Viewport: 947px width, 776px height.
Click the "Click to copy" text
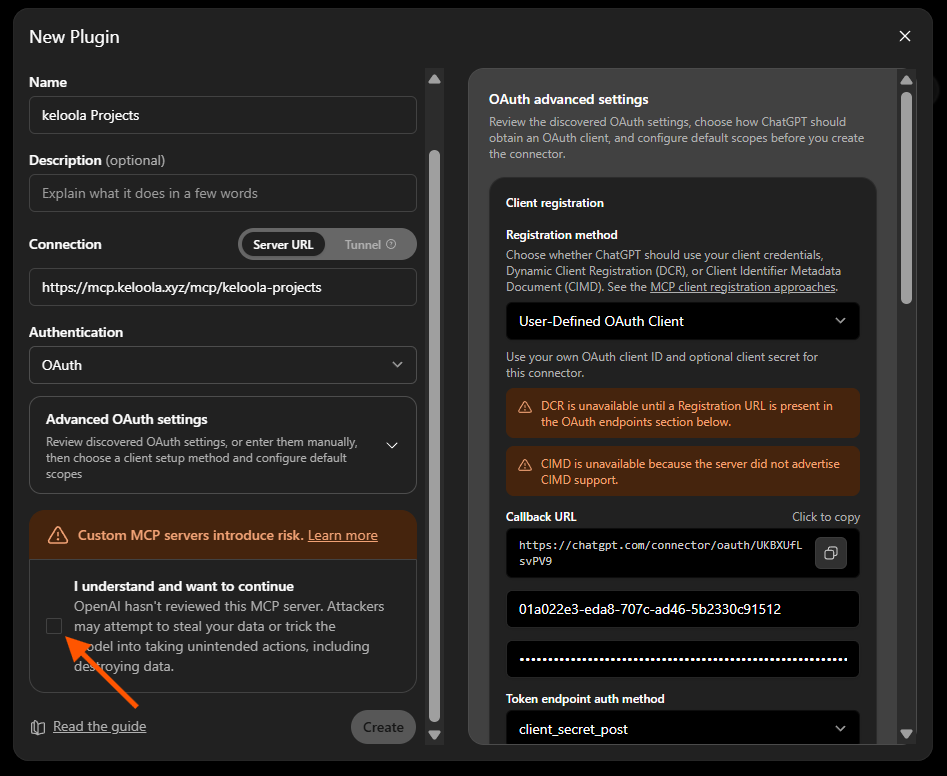tap(826, 517)
